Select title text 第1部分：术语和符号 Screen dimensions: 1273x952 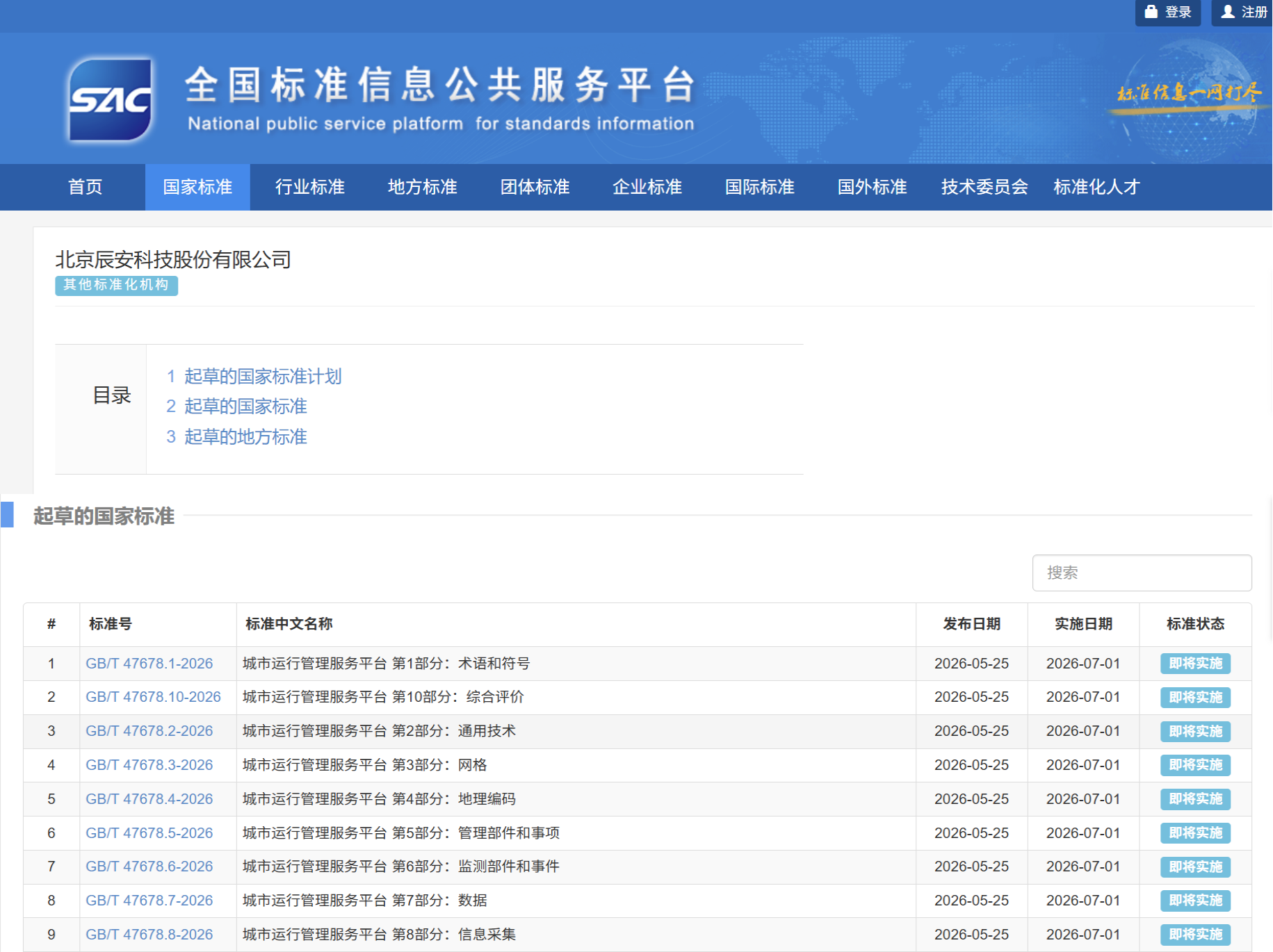[x=461, y=664]
